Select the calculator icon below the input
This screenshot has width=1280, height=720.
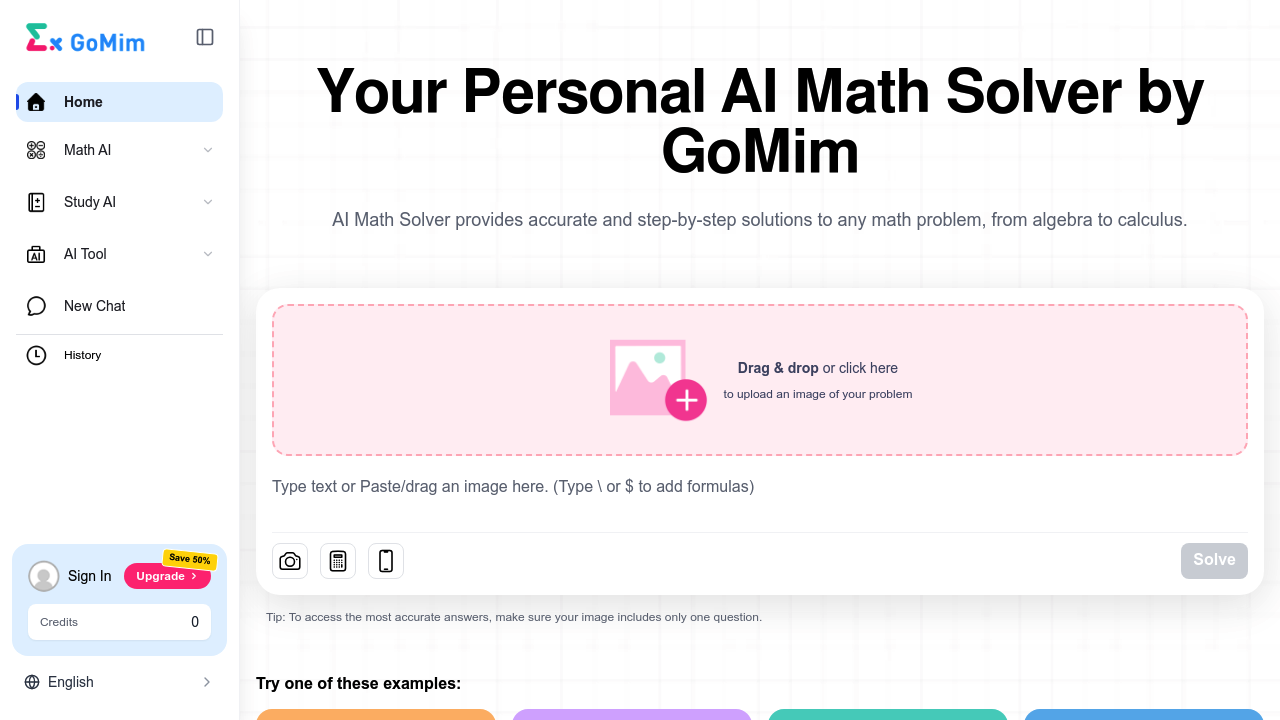[x=338, y=561]
